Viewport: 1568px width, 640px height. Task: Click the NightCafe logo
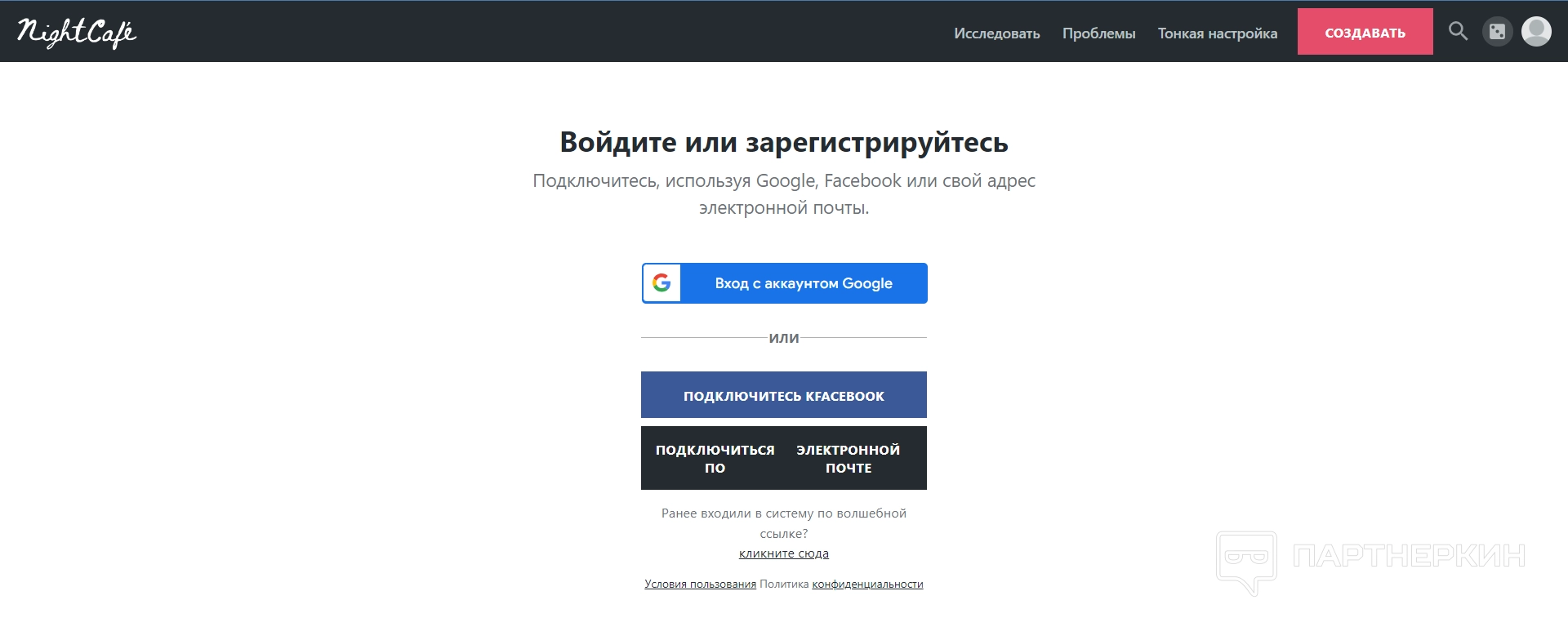point(77,33)
